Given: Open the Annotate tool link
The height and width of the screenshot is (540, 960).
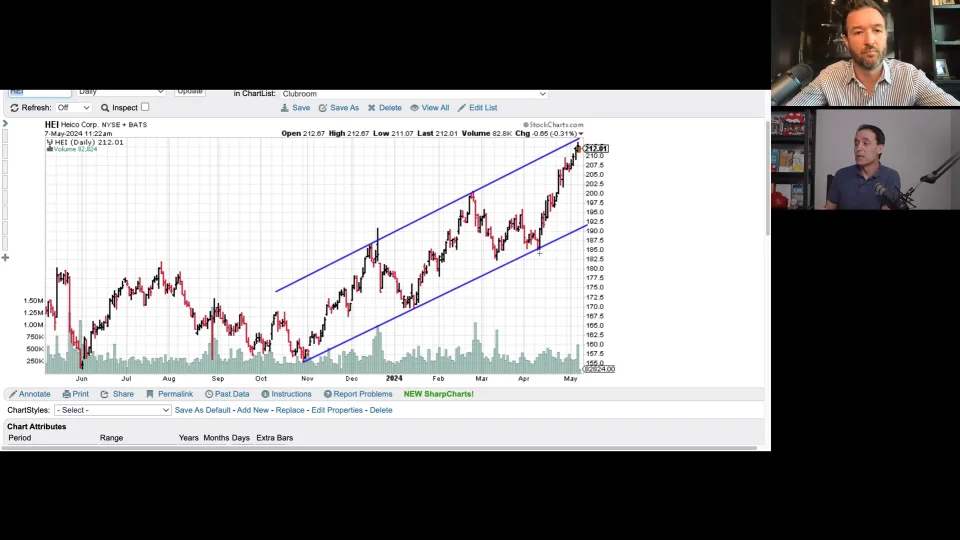Looking at the screenshot, I should click(35, 394).
